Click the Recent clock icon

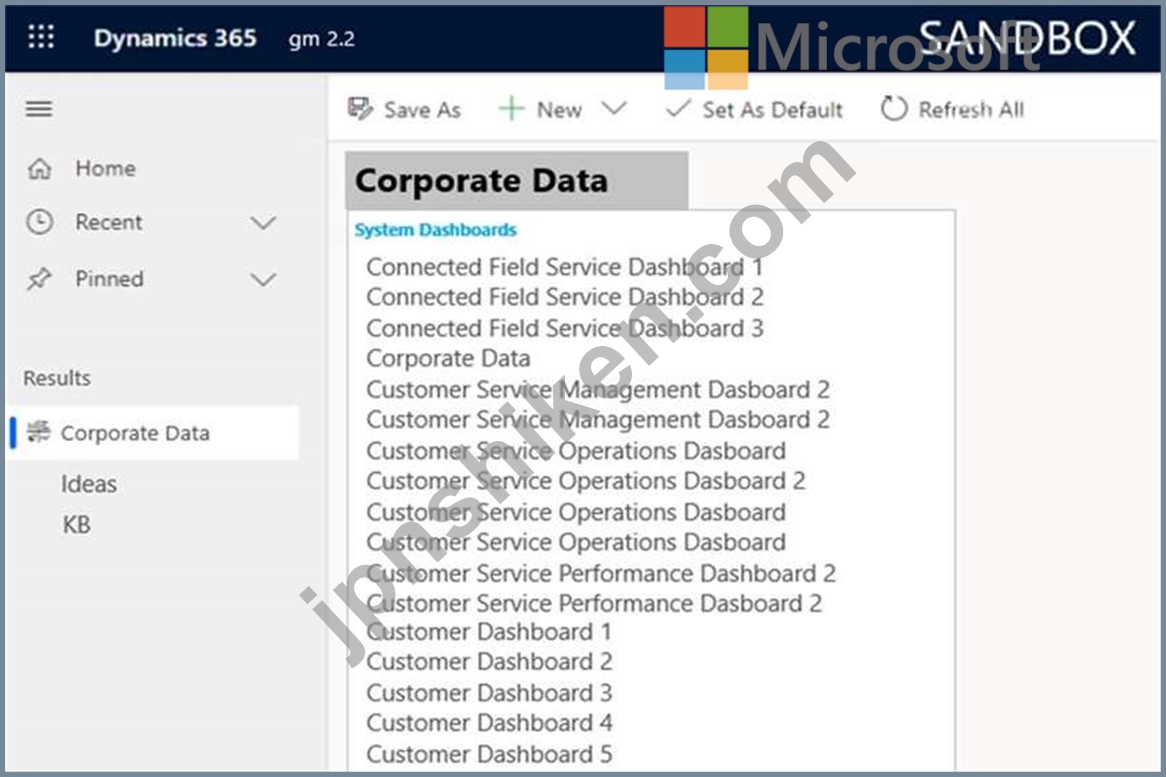(x=39, y=222)
